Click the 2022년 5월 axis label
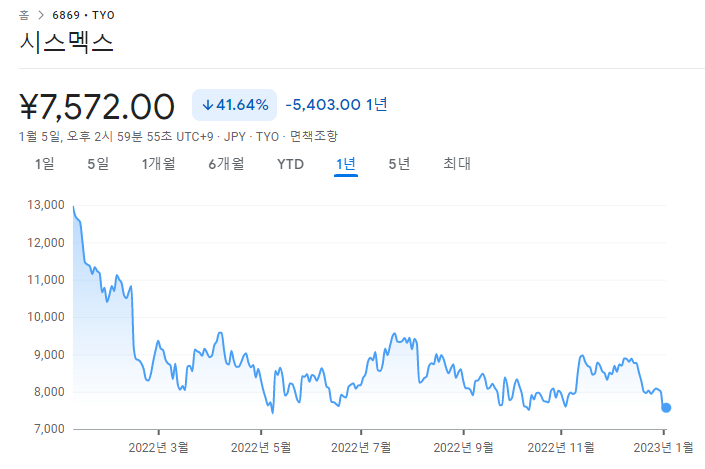This screenshot has width=705, height=469. pyautogui.click(x=261, y=448)
